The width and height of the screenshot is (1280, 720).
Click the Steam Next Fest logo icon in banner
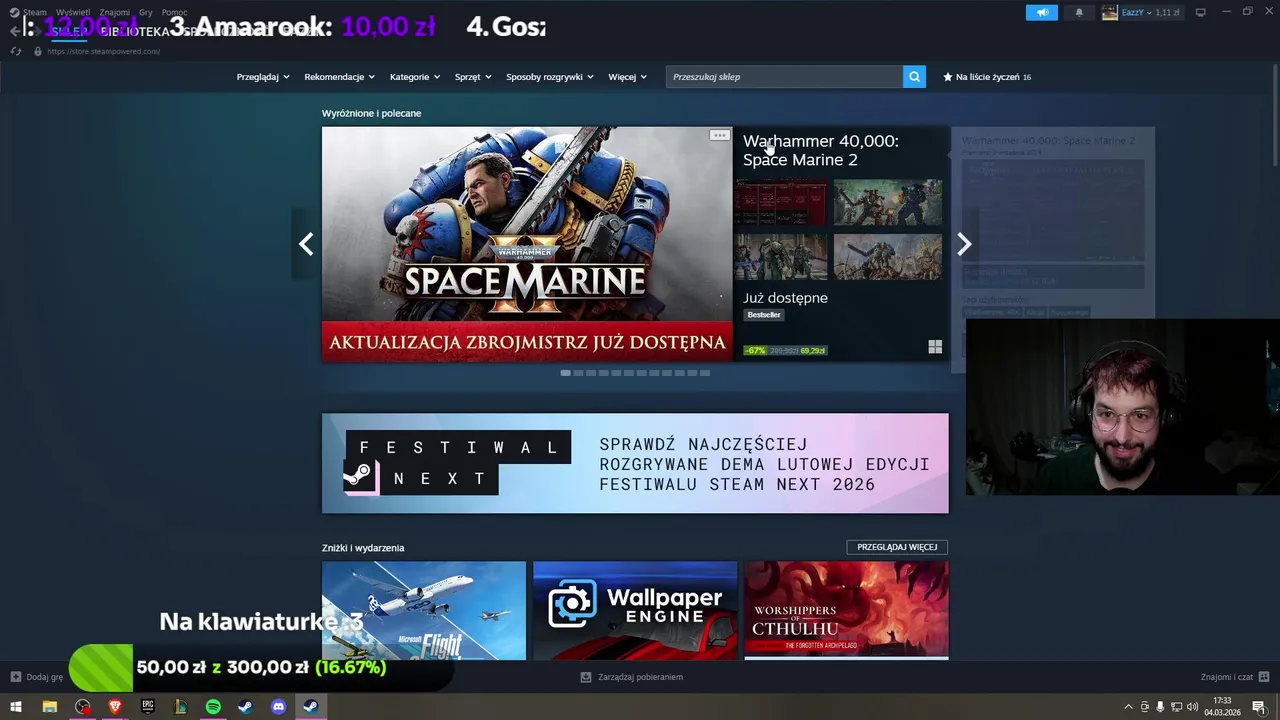coord(361,476)
